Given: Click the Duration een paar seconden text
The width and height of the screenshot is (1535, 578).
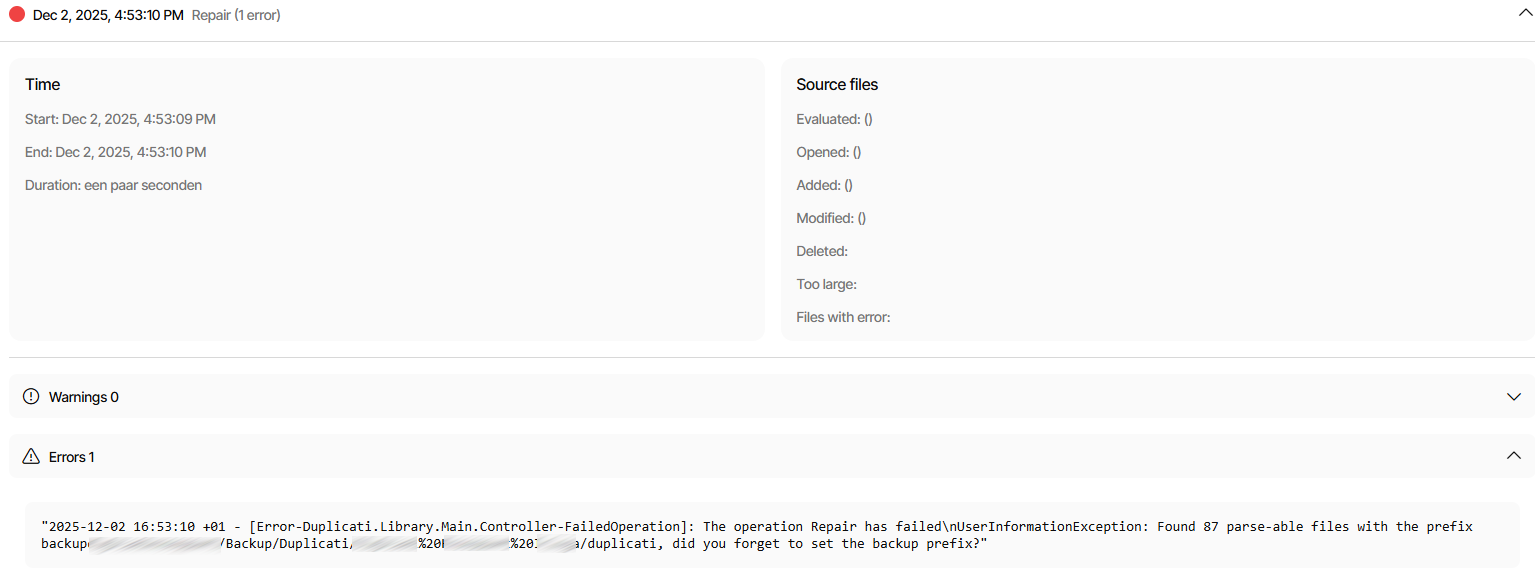Looking at the screenshot, I should (113, 185).
